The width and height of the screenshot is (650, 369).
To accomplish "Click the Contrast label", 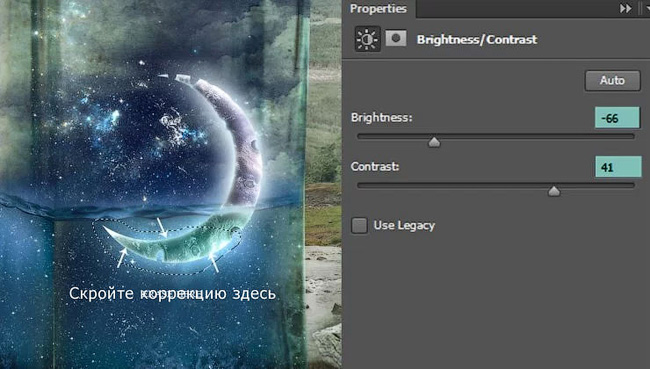I will pyautogui.click(x=375, y=167).
